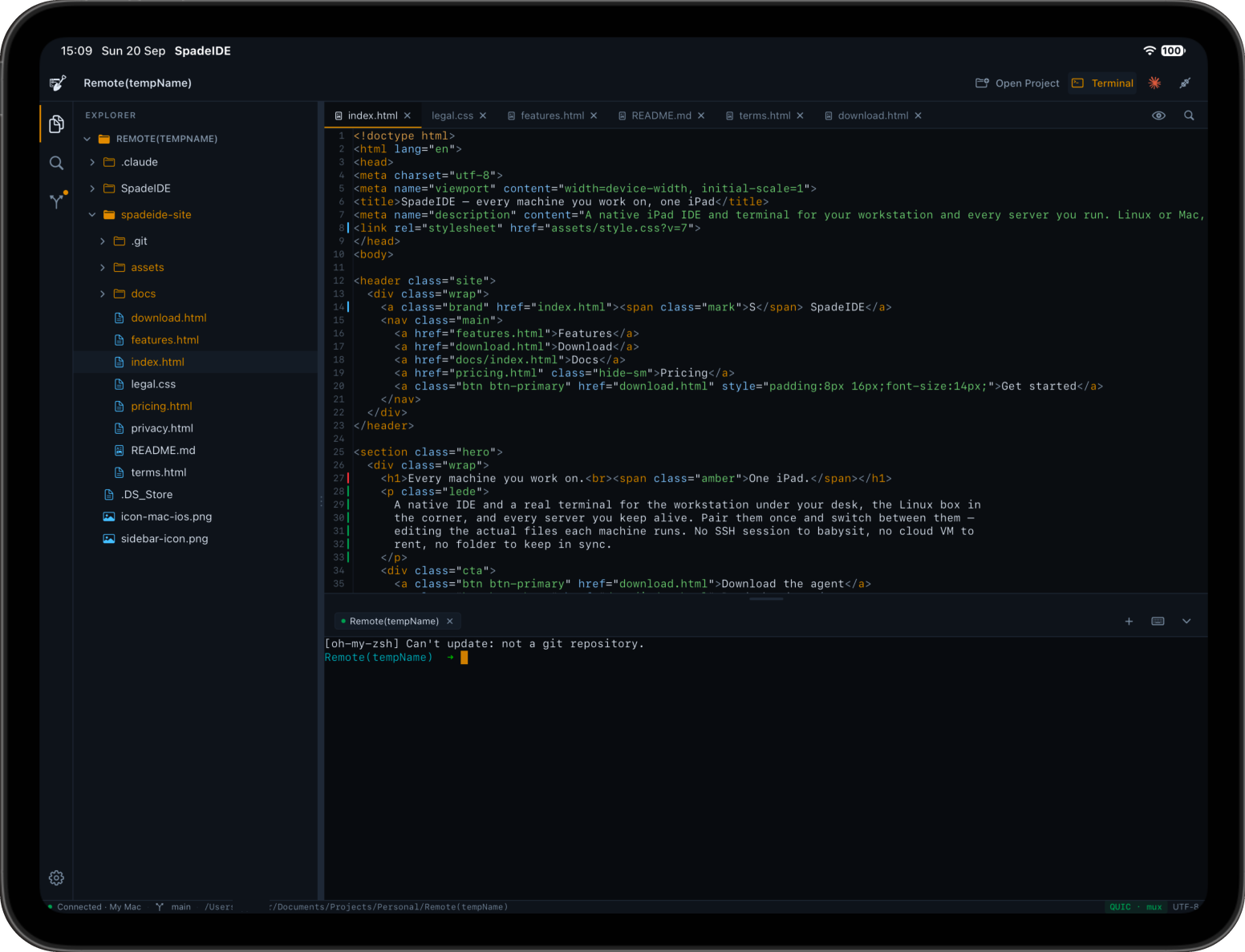Expand the assets folder
The height and width of the screenshot is (952, 1245).
tap(103, 267)
